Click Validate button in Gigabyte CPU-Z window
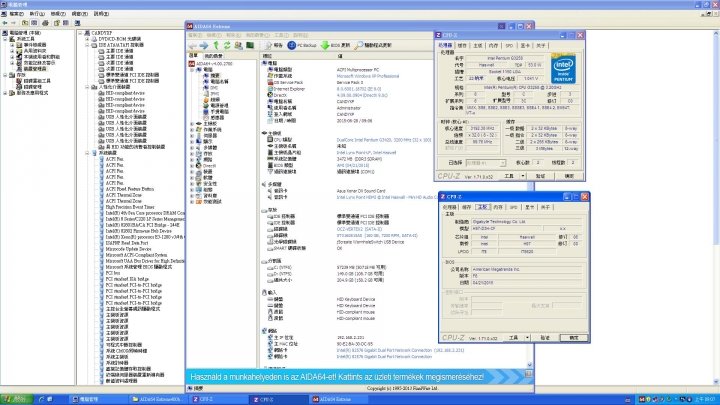 click(x=545, y=338)
